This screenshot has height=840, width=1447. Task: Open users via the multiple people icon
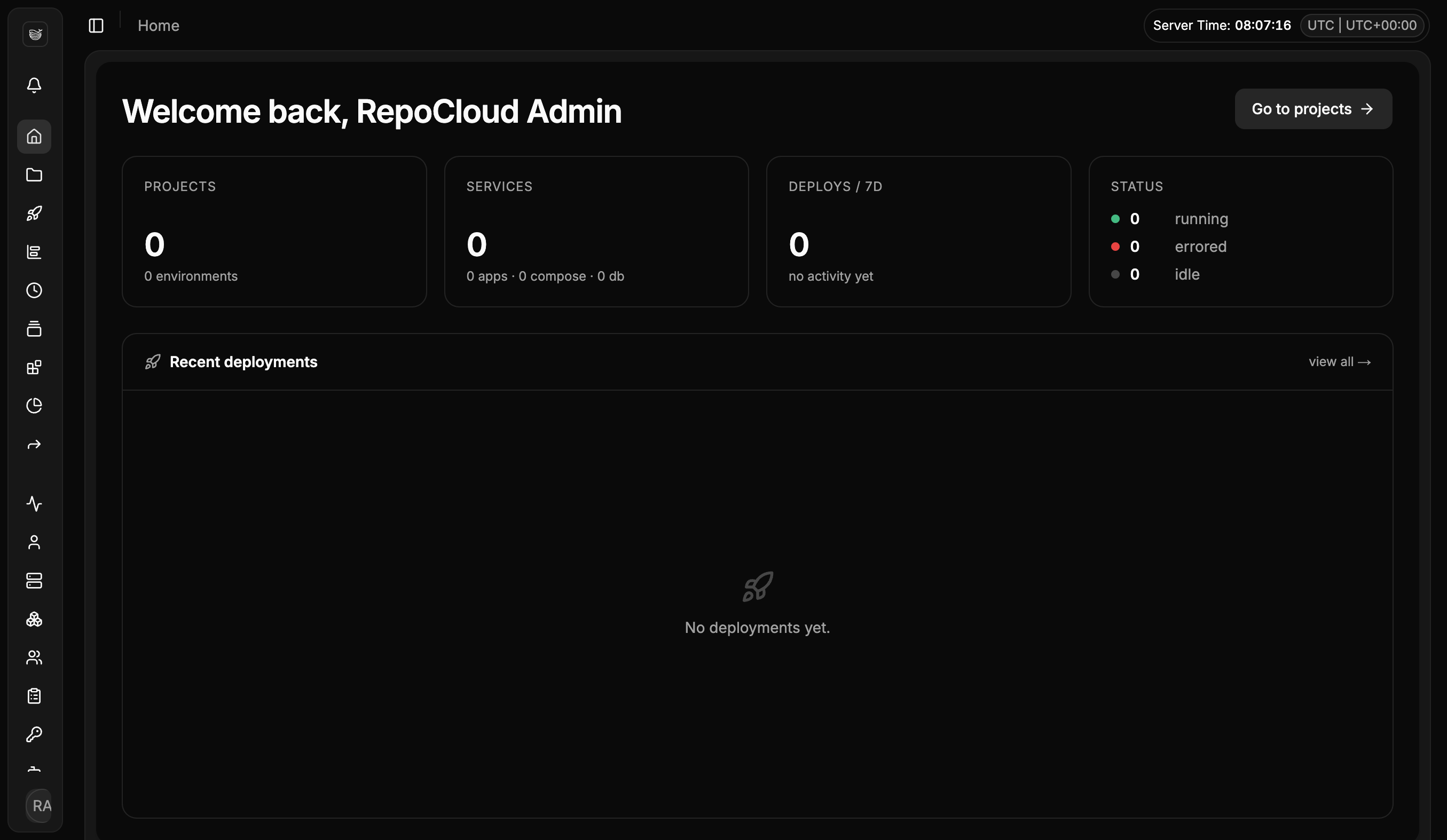(x=34, y=657)
